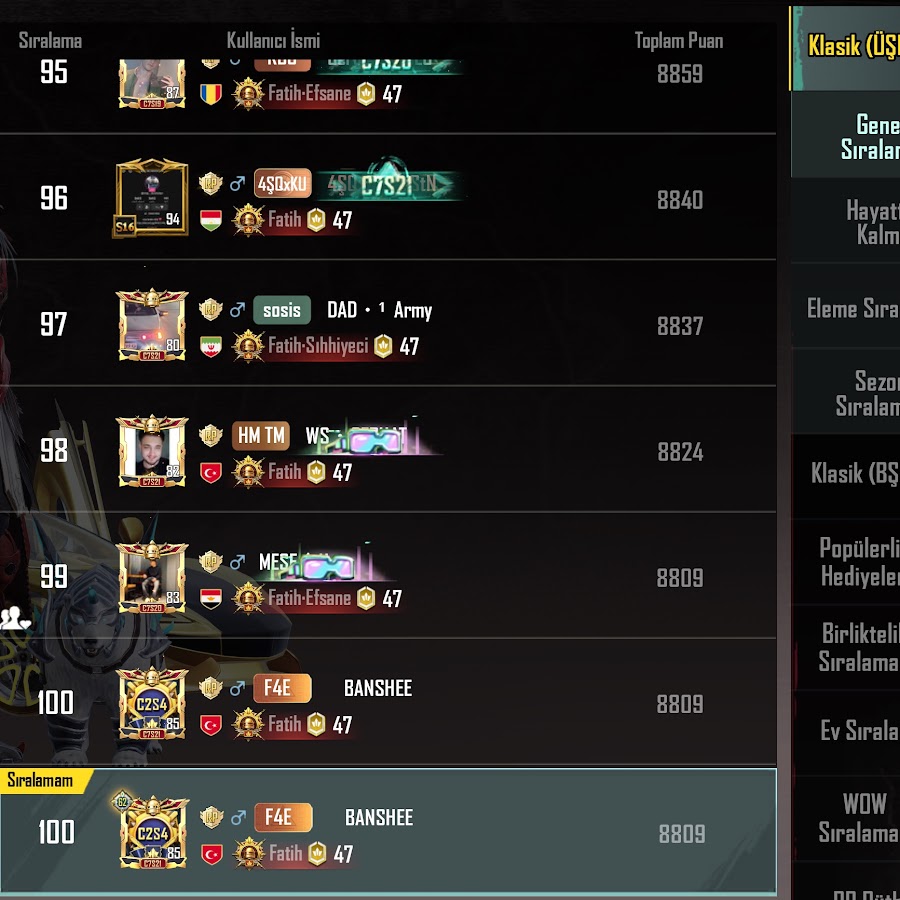
Task: Open the Sezon Sıralaması tab
Action: pos(845,393)
